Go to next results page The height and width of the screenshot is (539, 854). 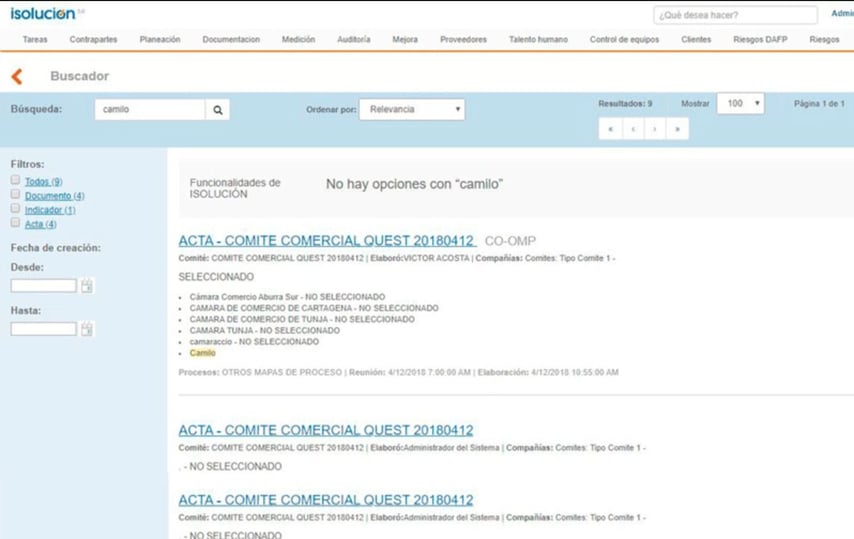[x=655, y=129]
